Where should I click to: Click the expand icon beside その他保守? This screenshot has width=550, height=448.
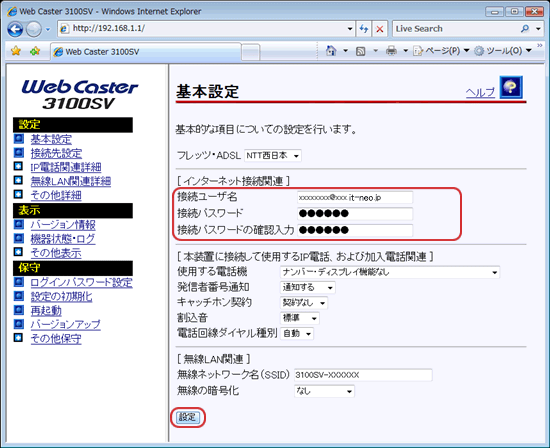coord(18,337)
